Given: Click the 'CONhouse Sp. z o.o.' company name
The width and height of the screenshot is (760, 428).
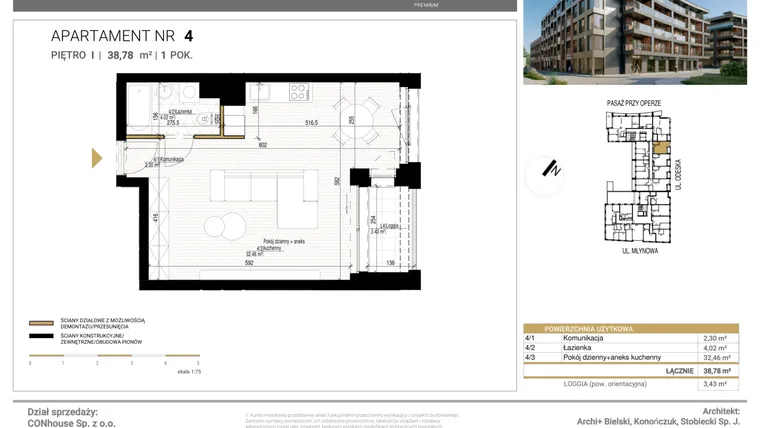Looking at the screenshot, I should point(71,424).
